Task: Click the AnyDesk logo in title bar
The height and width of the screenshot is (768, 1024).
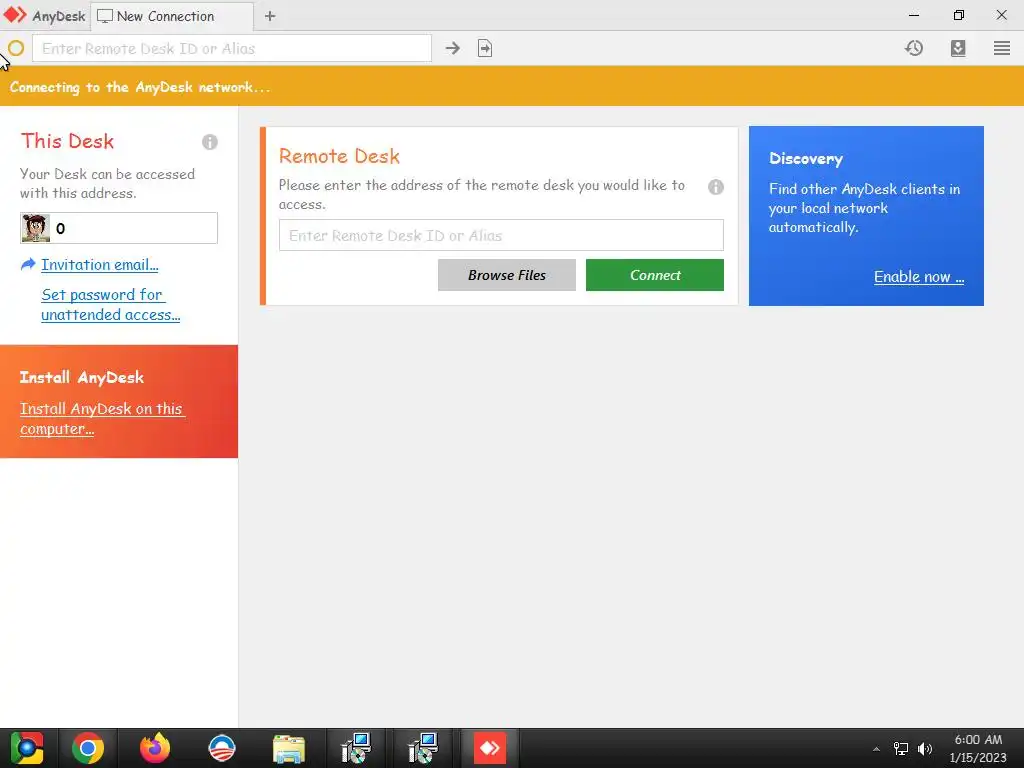Action: coord(15,15)
